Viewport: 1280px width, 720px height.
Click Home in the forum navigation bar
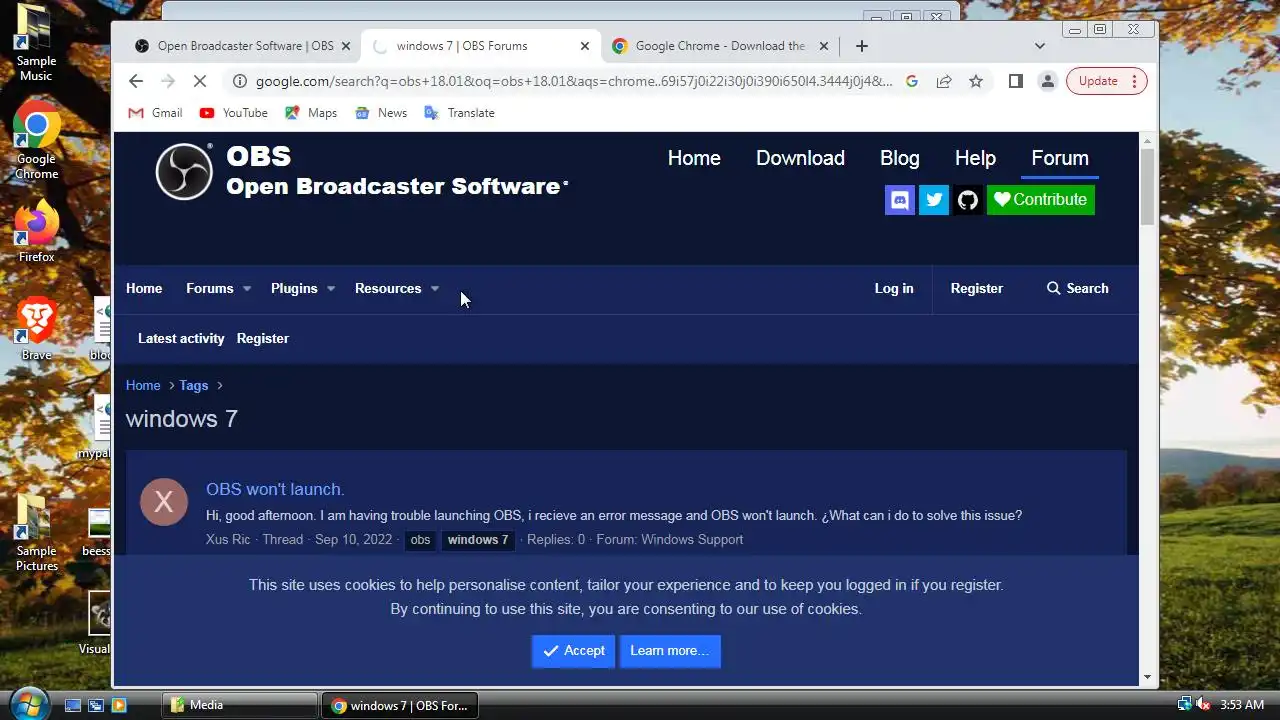144,288
